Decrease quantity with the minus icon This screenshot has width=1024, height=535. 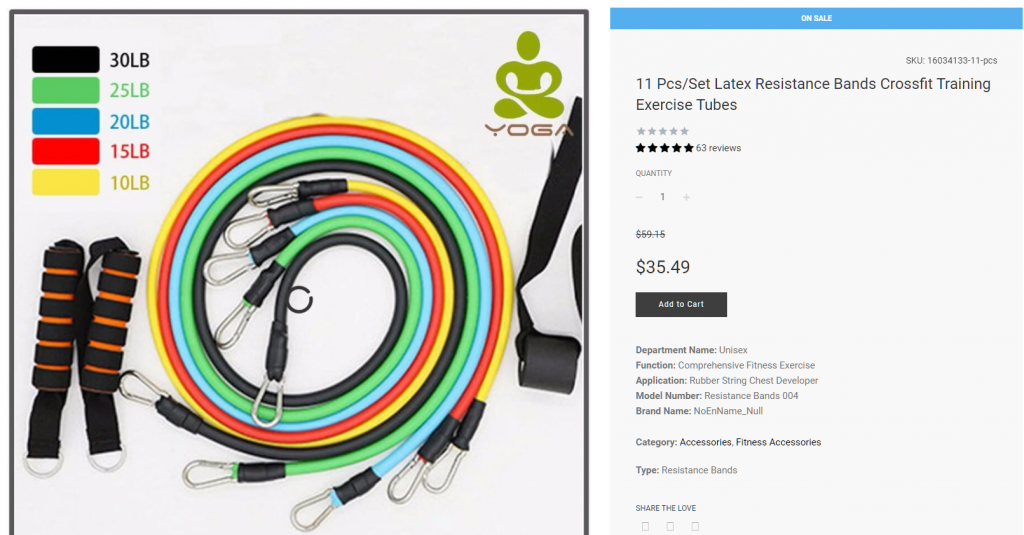tap(639, 197)
